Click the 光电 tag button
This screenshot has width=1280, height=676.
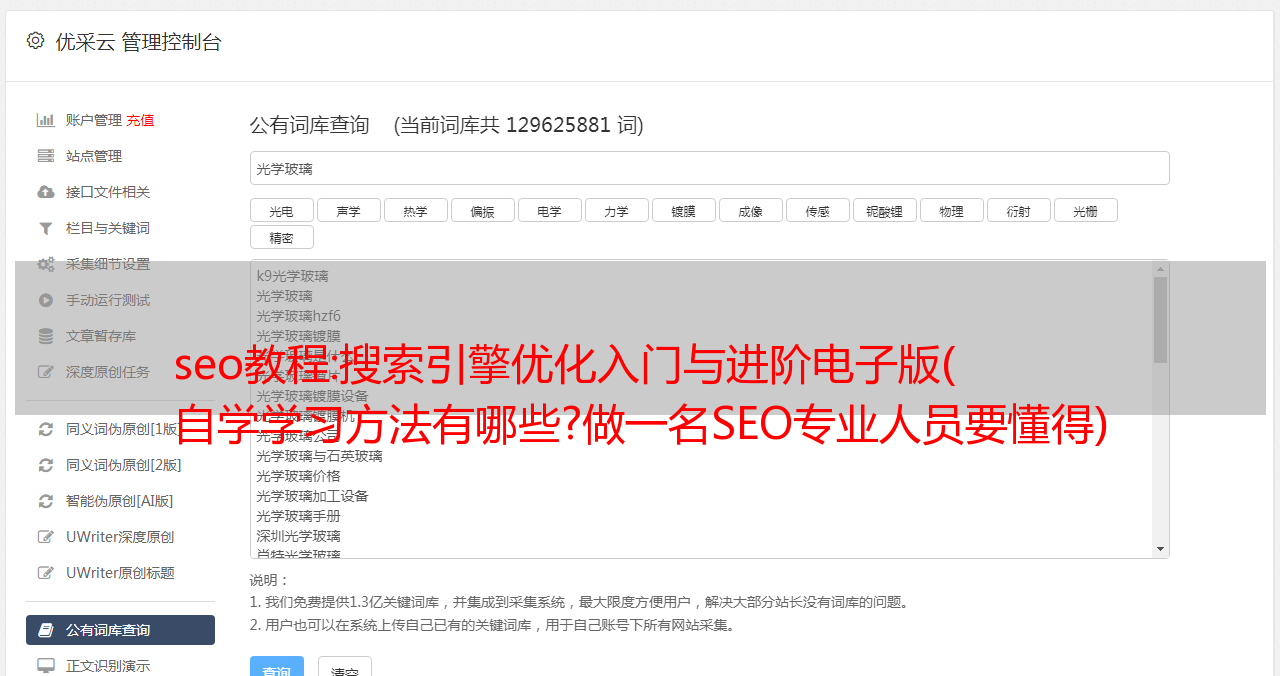point(281,210)
